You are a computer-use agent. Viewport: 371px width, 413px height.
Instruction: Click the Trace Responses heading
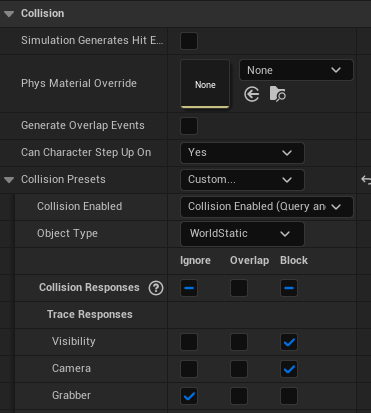[x=90, y=314]
